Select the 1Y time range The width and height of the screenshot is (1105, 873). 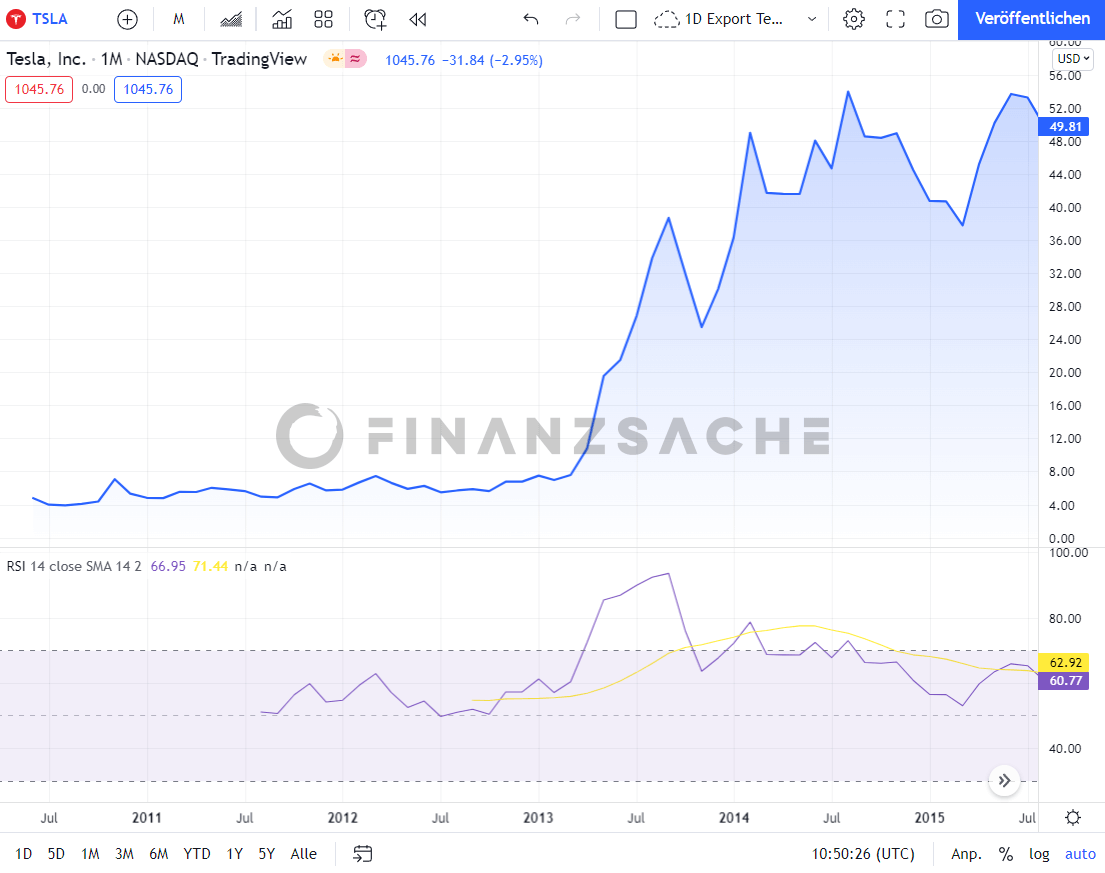234,854
